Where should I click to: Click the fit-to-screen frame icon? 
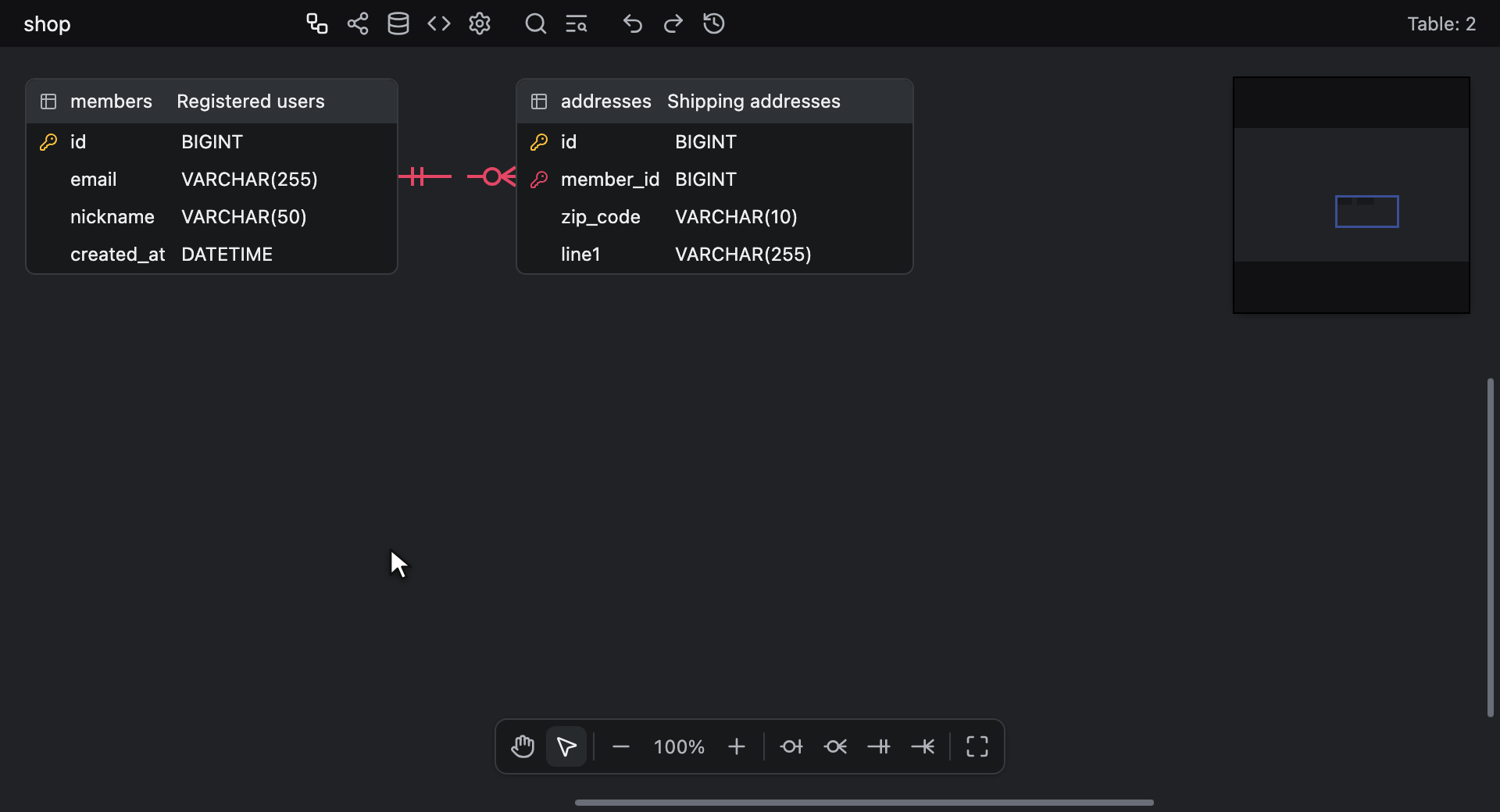click(x=977, y=746)
